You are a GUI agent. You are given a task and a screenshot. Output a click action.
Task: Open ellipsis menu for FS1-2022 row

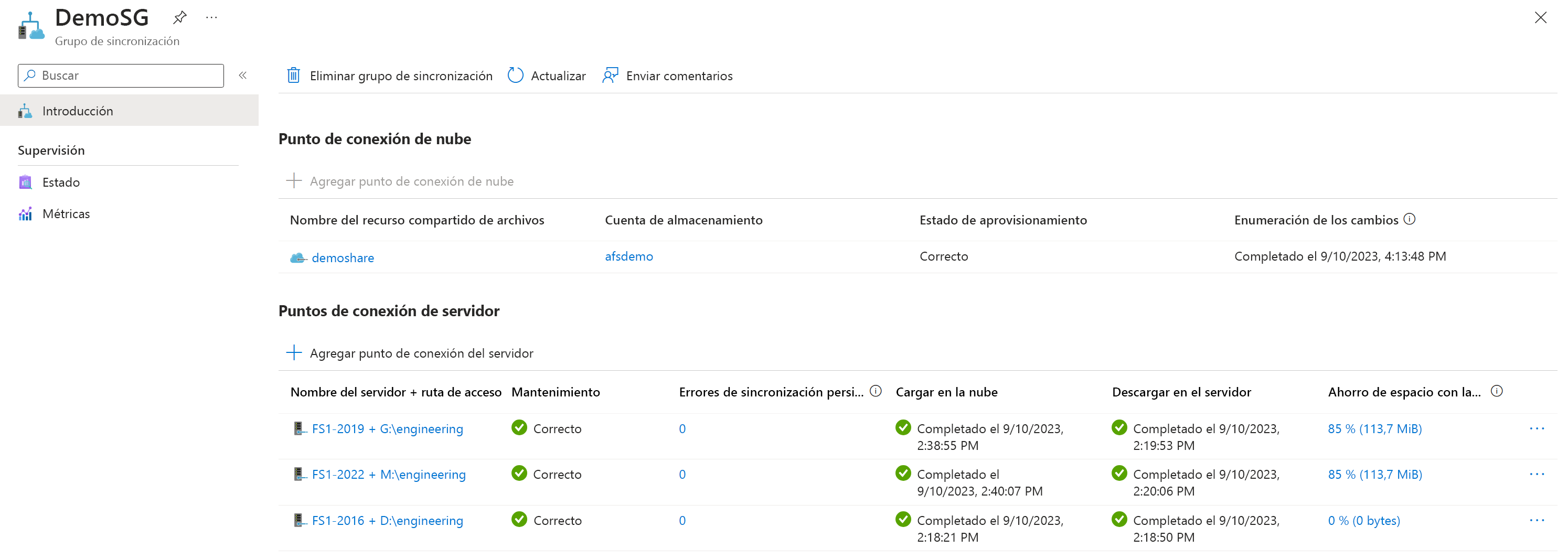pos(1537,474)
